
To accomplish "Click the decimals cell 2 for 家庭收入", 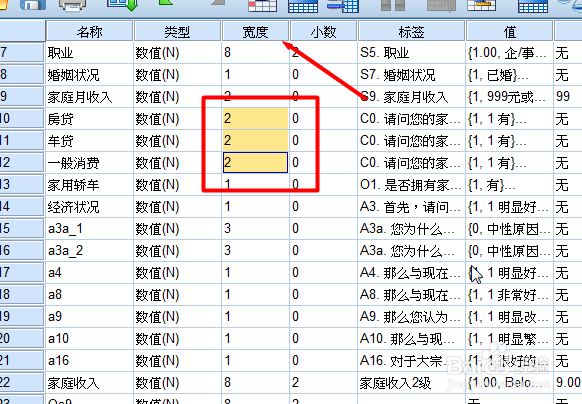I will coord(323,382).
